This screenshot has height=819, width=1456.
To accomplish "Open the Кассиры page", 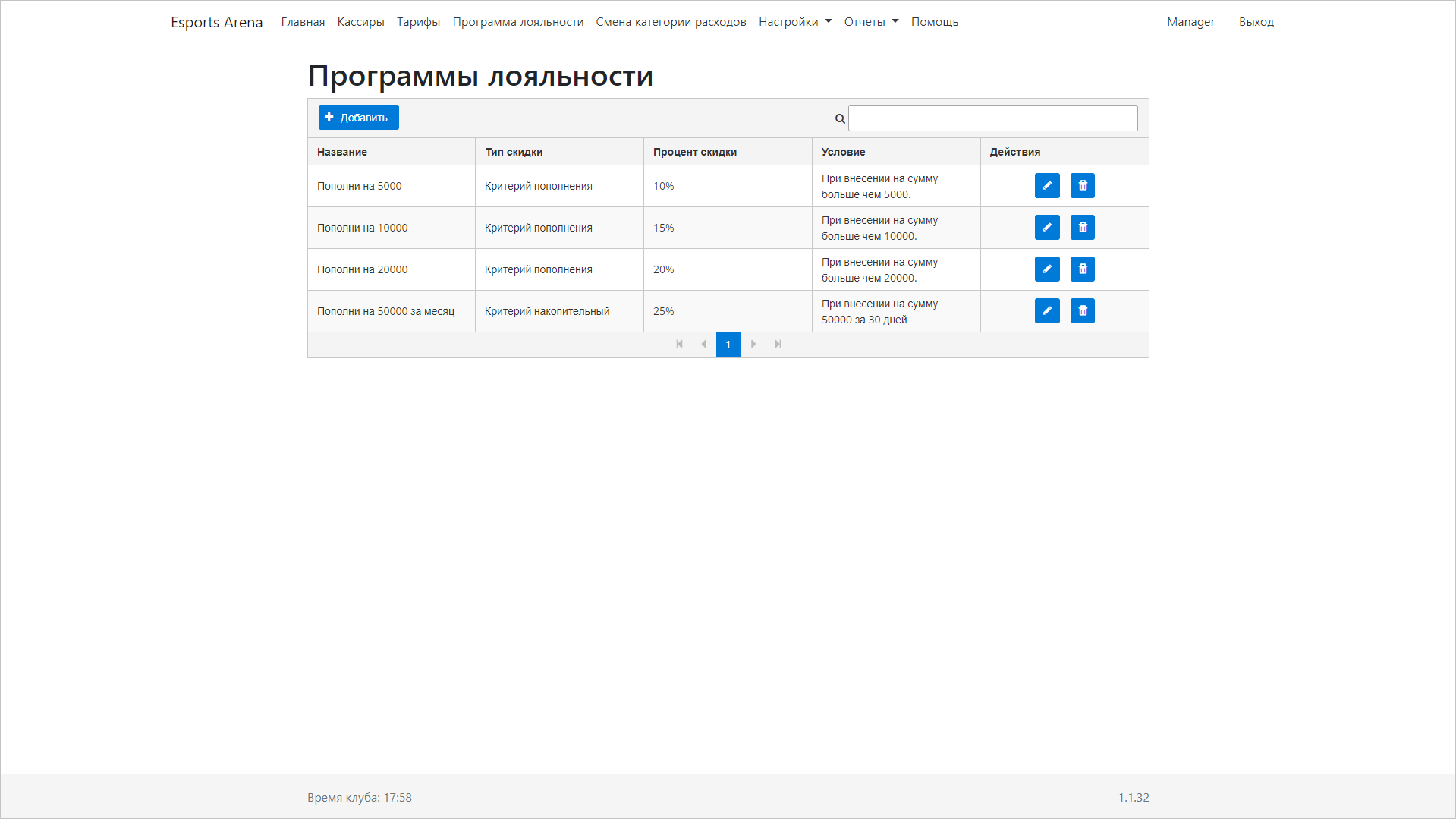I will pos(360,21).
